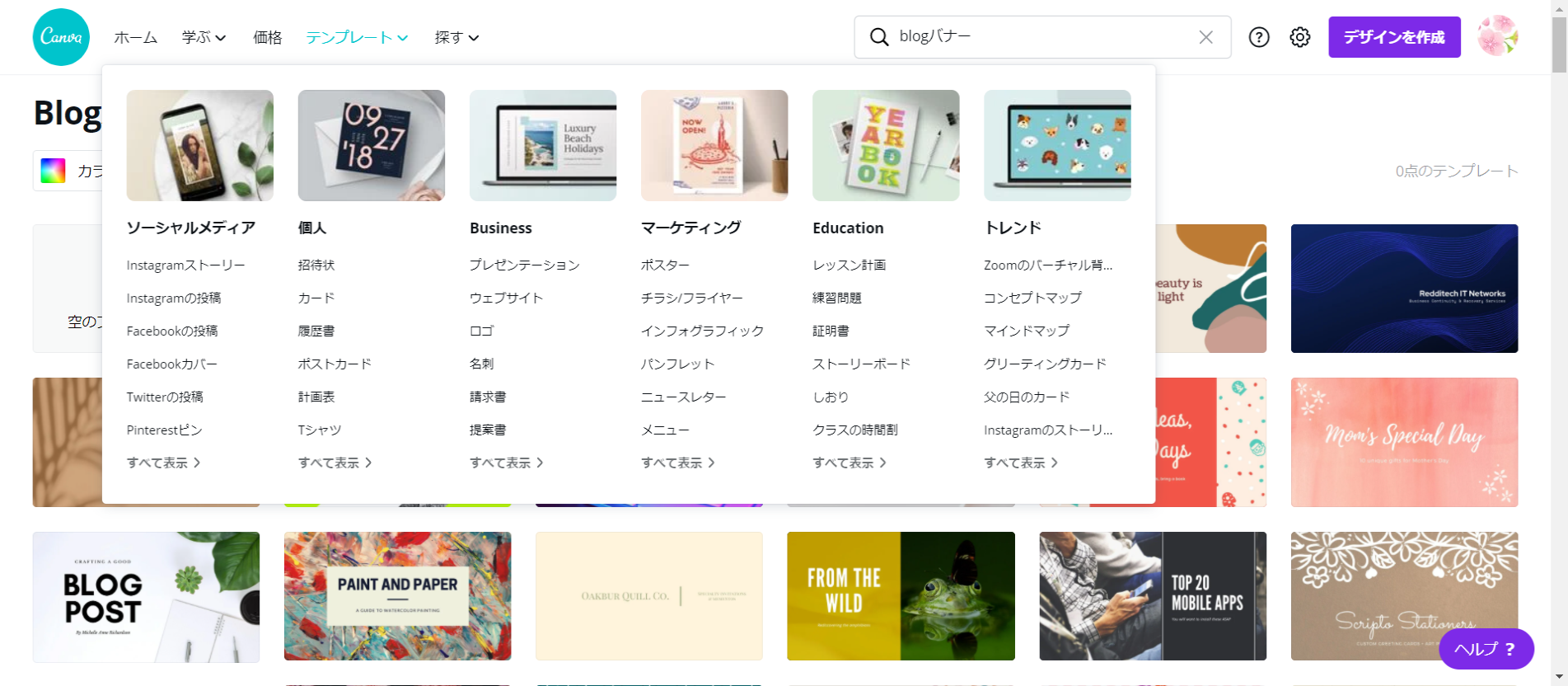Viewport: 1568px width, 686px height.
Task: Show all Business templates via すべて表示
Action: 506,463
